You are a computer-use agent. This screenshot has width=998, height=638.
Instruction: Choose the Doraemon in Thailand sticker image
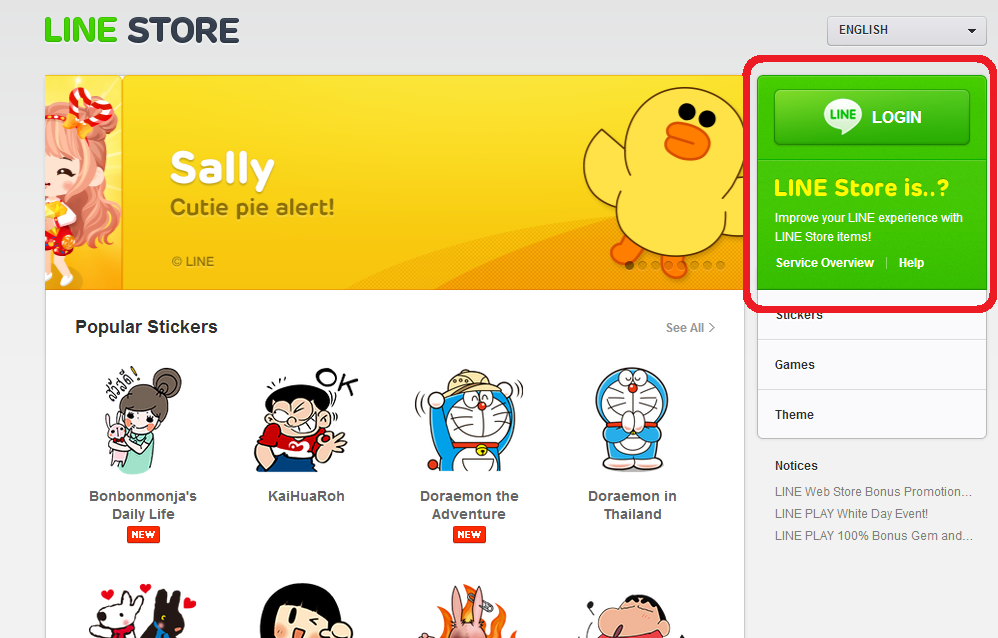[632, 421]
